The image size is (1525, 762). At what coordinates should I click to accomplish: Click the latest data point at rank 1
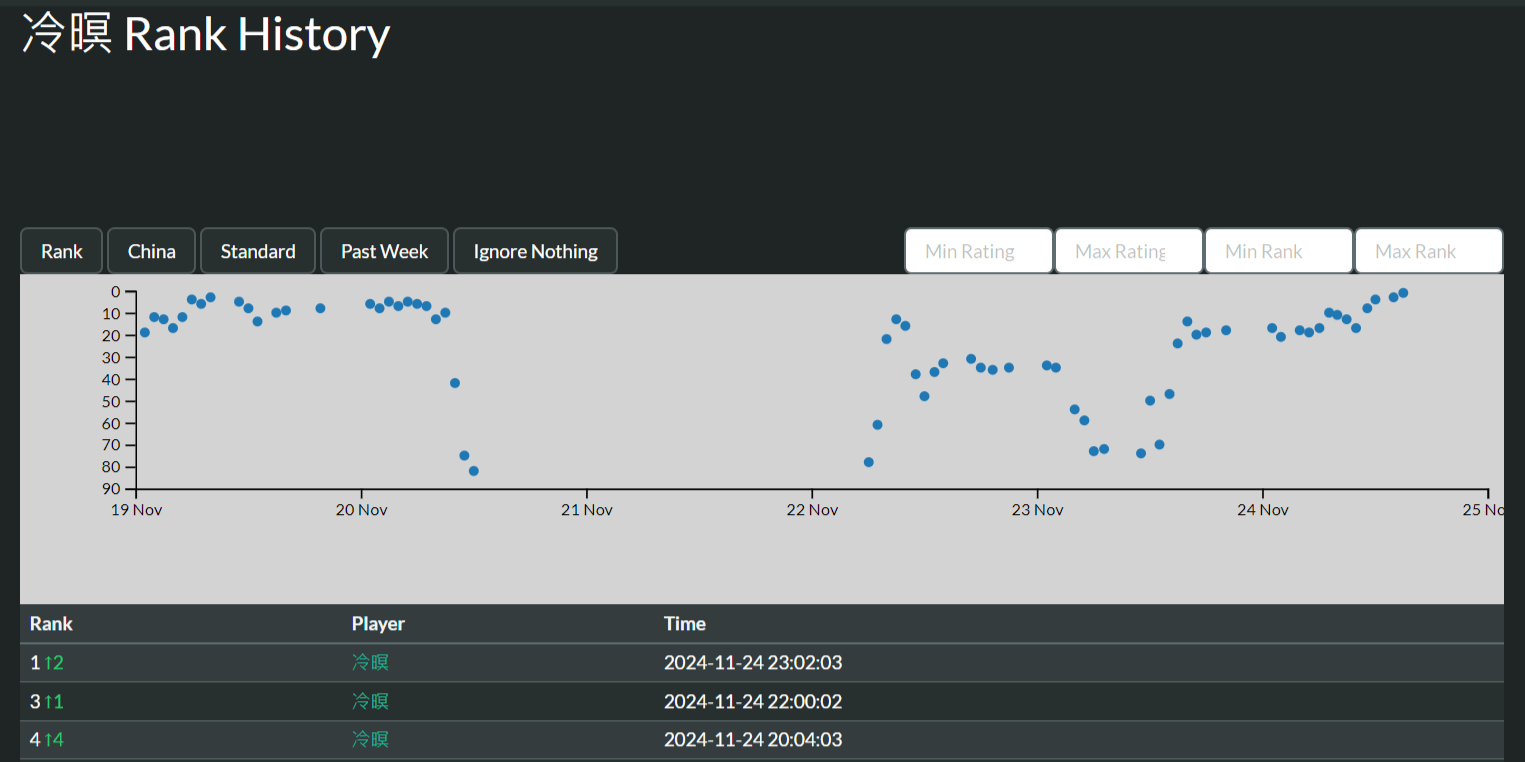(x=1403, y=293)
